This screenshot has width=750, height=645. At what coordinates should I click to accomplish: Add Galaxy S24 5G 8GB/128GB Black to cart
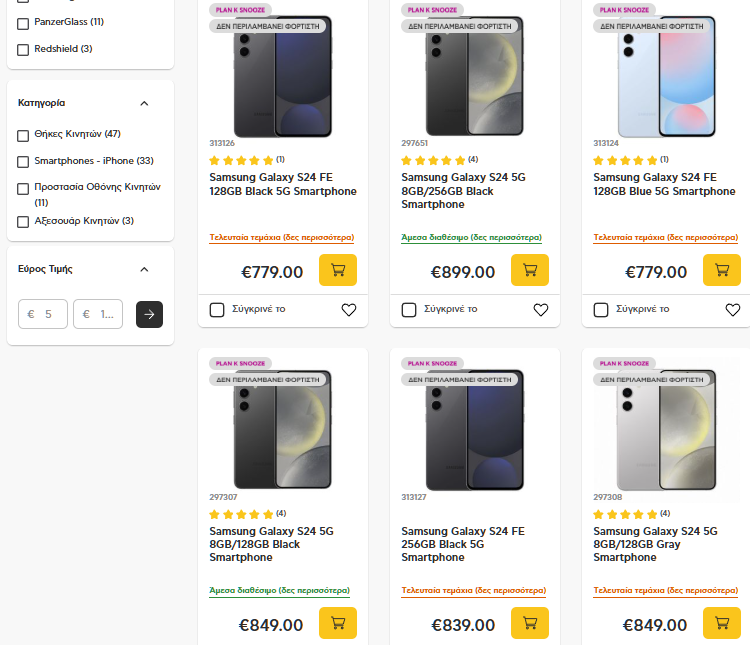pos(338,623)
